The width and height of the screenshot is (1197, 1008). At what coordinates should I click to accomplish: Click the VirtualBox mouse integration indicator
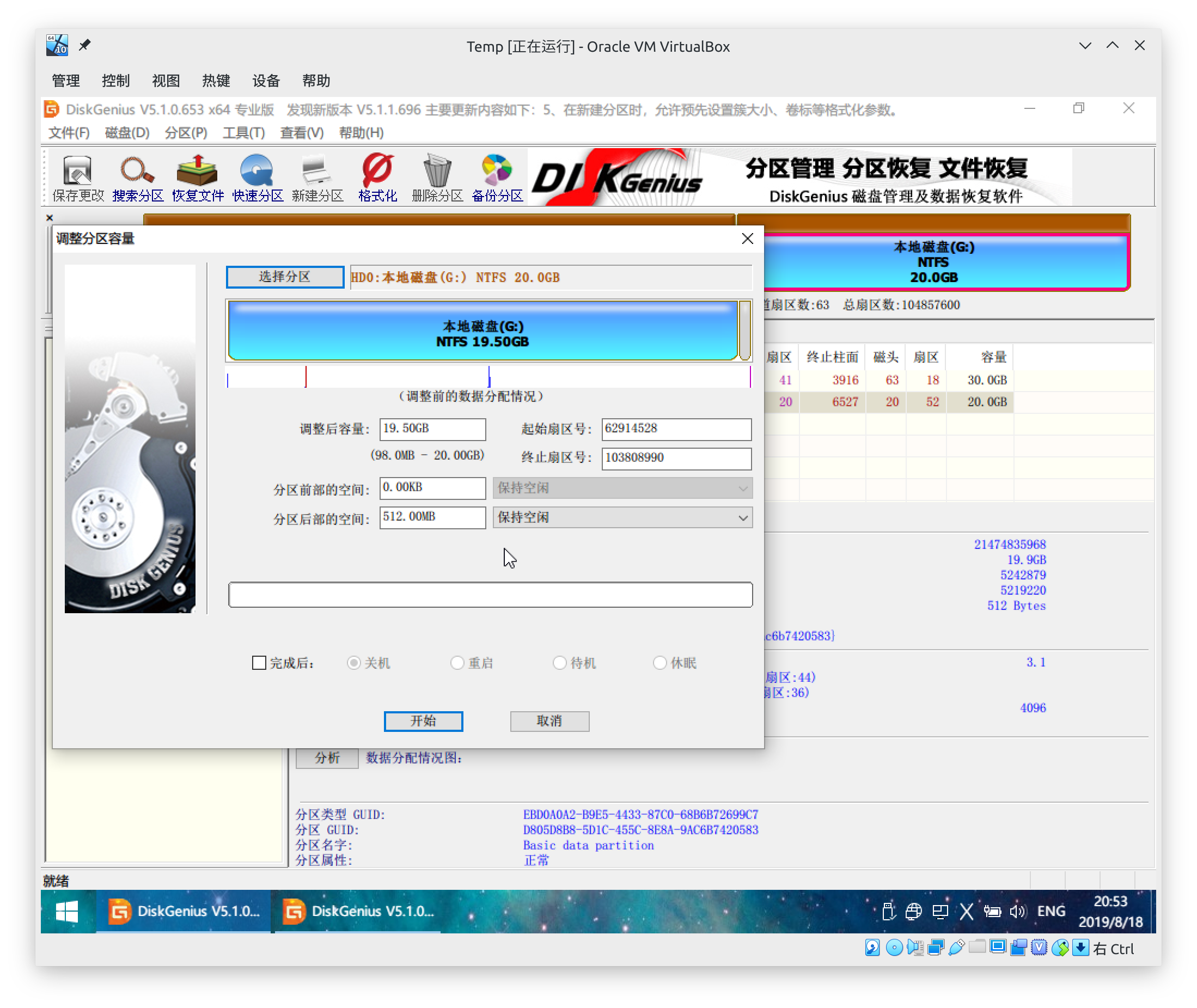point(1060,948)
